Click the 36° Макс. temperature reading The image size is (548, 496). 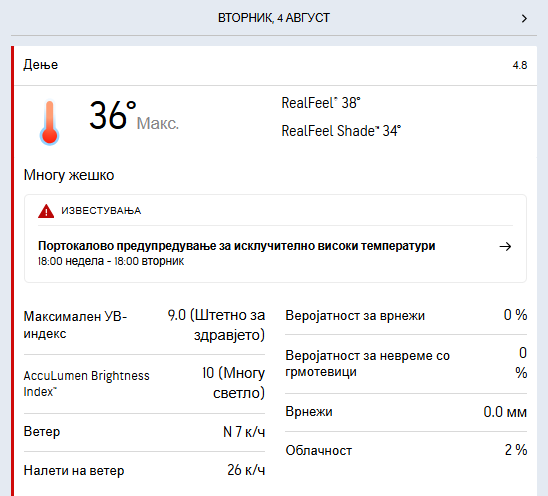(134, 116)
